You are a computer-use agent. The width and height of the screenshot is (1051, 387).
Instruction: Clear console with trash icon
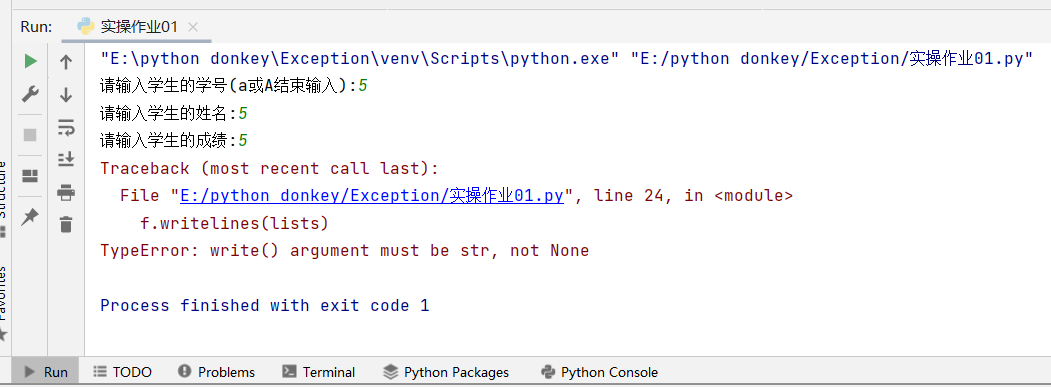(66, 224)
